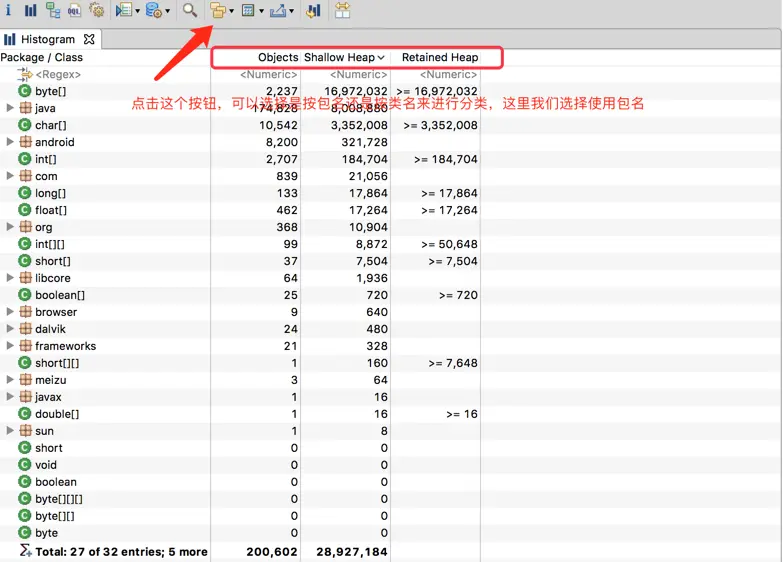Click the class icon beside boolean
This screenshot has height=562, width=783.
click(x=24, y=482)
